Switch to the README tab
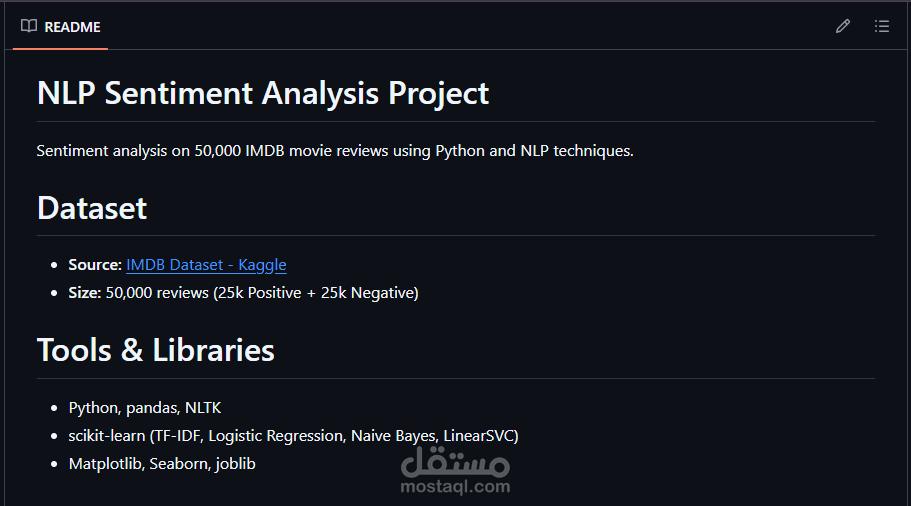This screenshot has height=506, width=911. [72, 27]
